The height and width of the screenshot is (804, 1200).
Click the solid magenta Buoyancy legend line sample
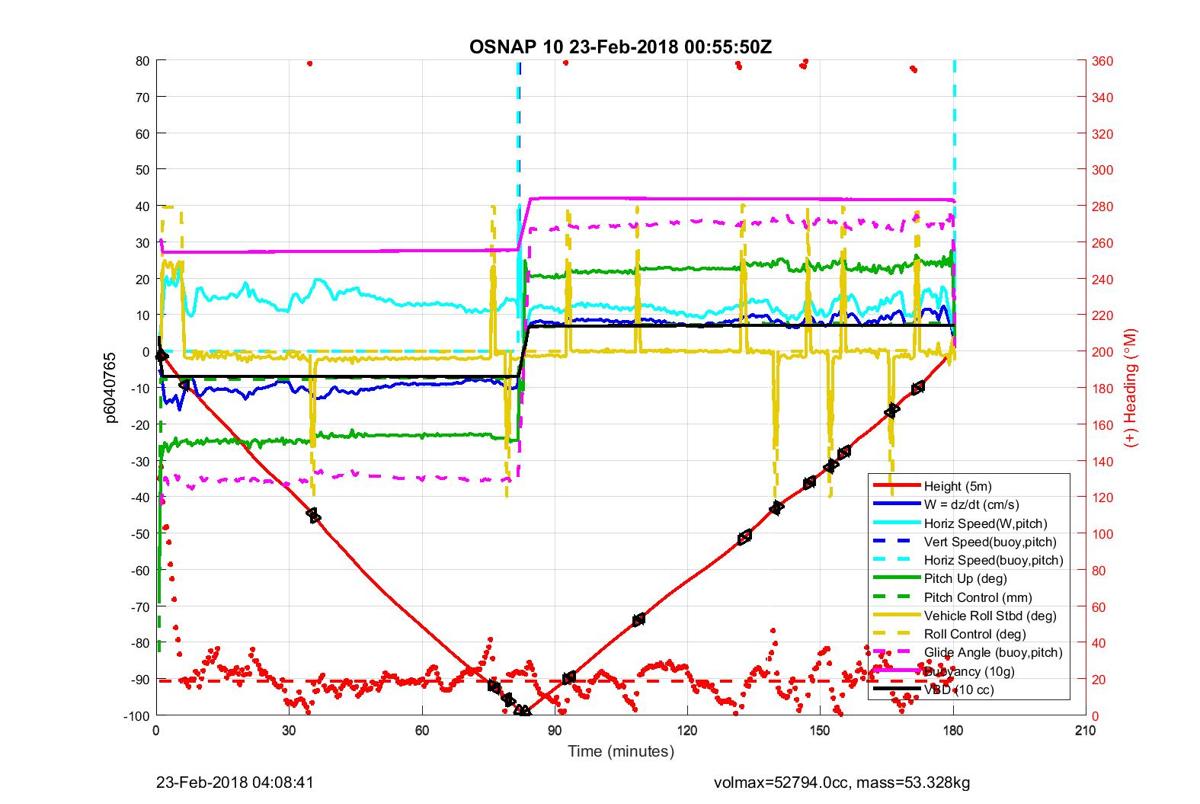tap(897, 671)
